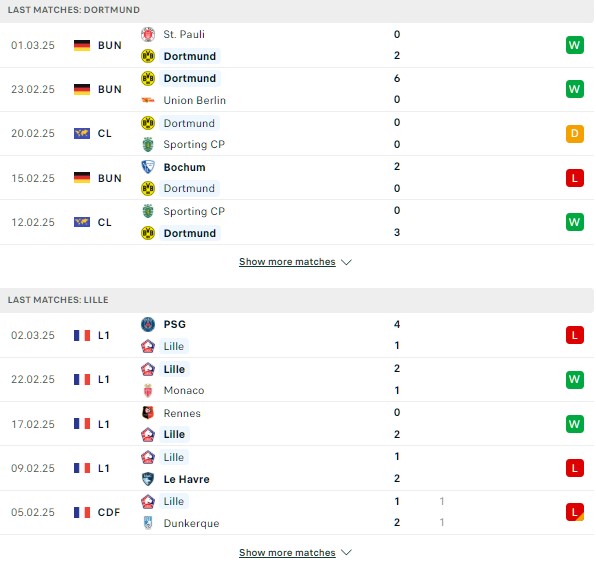Click the Dunkerque club crest

148,523
